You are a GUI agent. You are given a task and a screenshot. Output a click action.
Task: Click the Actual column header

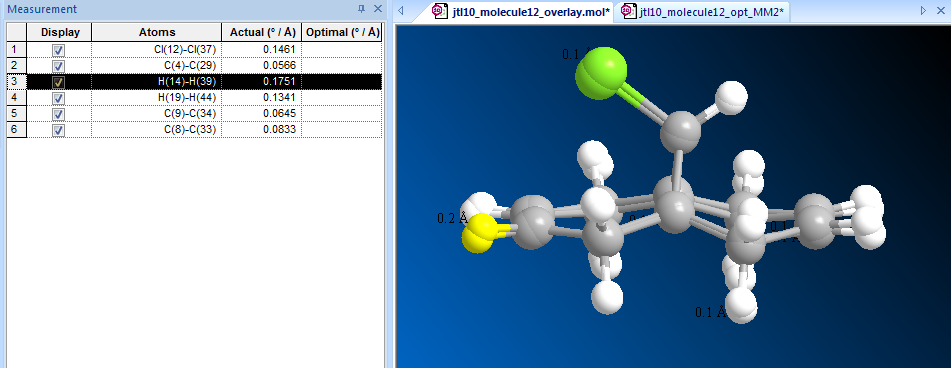[261, 33]
